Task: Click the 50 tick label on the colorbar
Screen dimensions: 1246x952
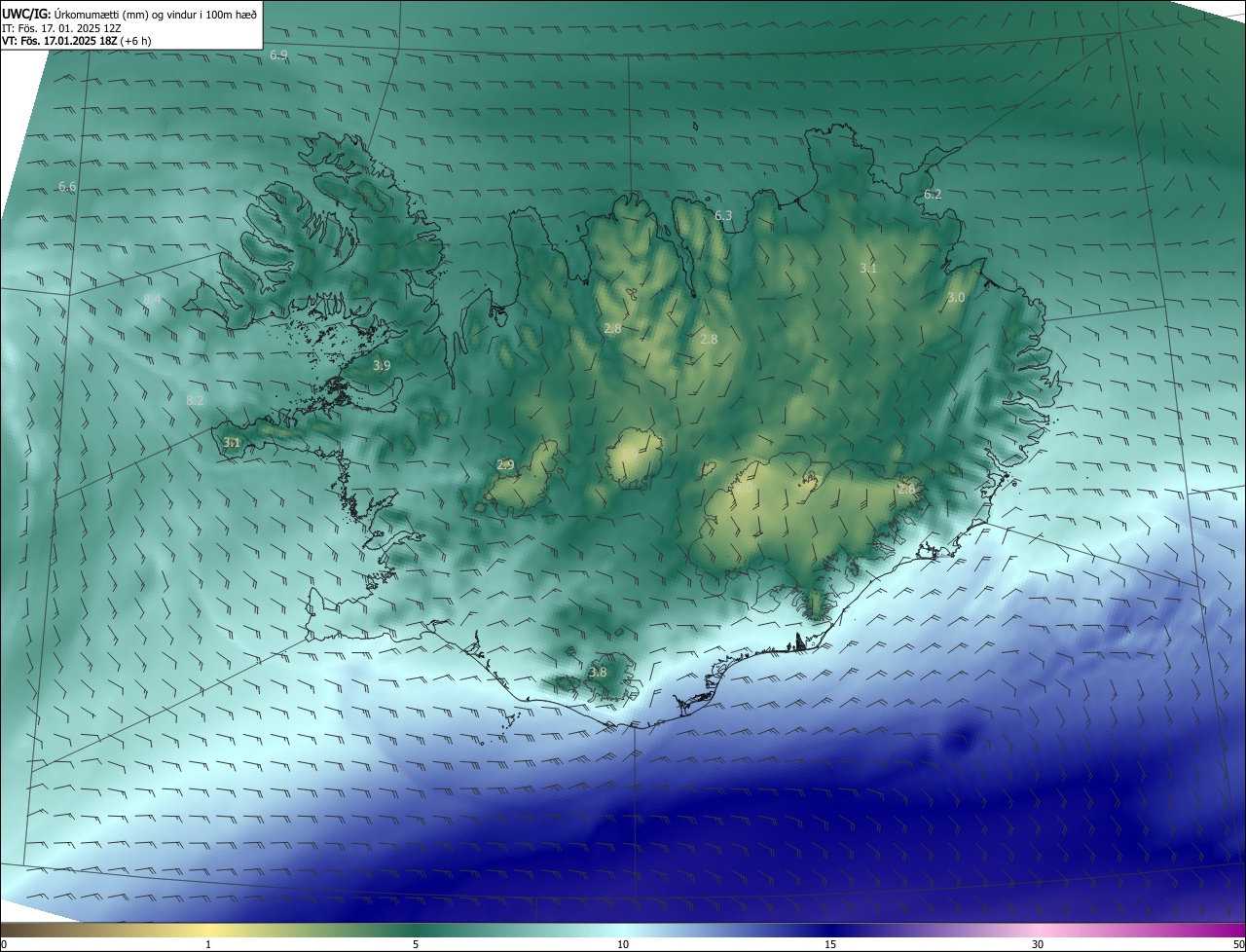Action: pos(1238,944)
